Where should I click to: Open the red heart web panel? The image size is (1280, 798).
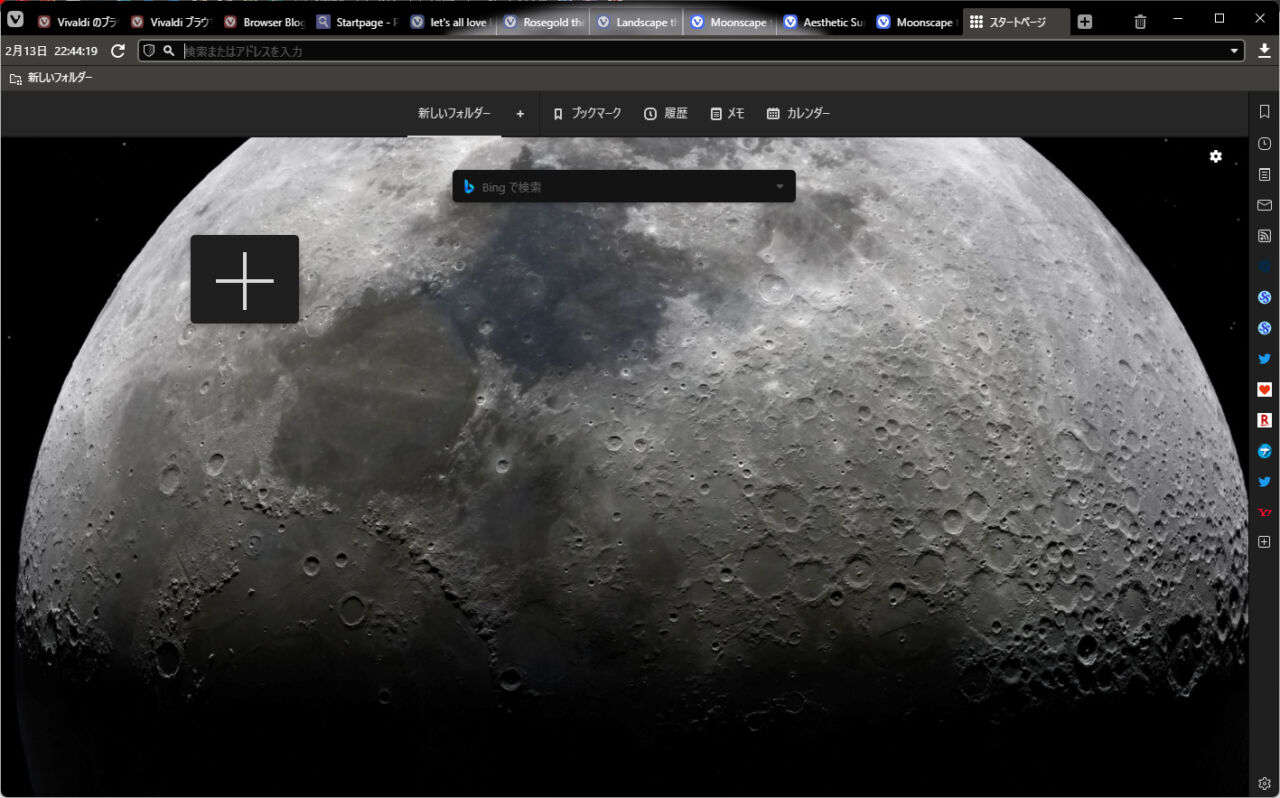pyautogui.click(x=1264, y=389)
